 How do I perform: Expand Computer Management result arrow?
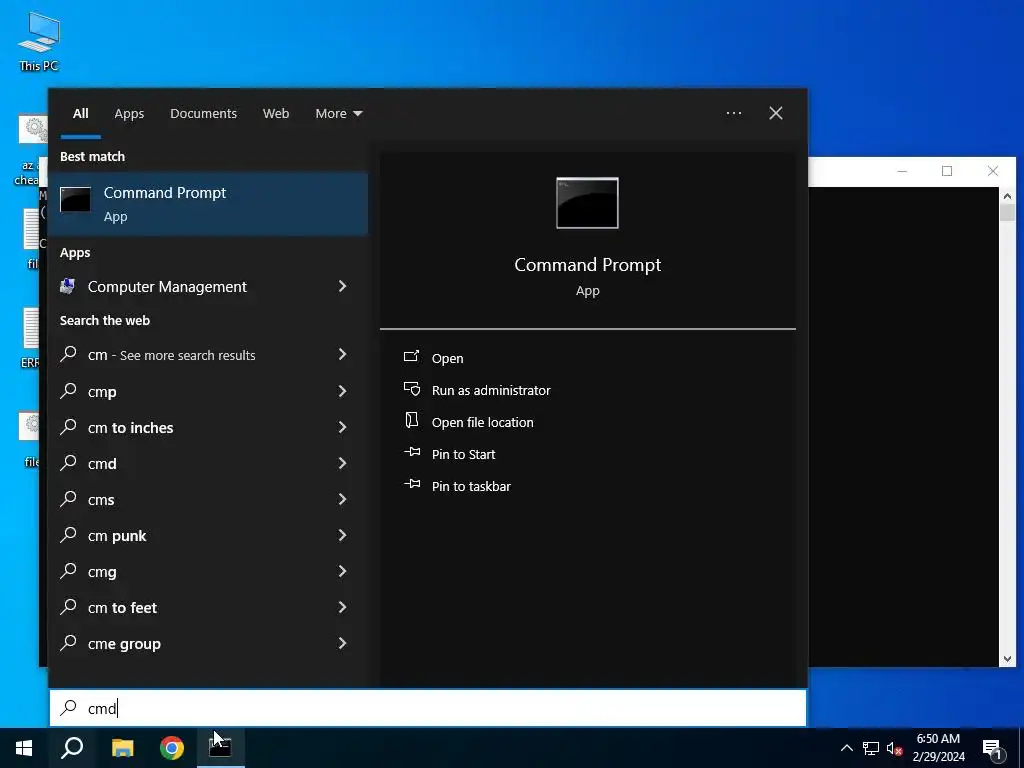[342, 286]
